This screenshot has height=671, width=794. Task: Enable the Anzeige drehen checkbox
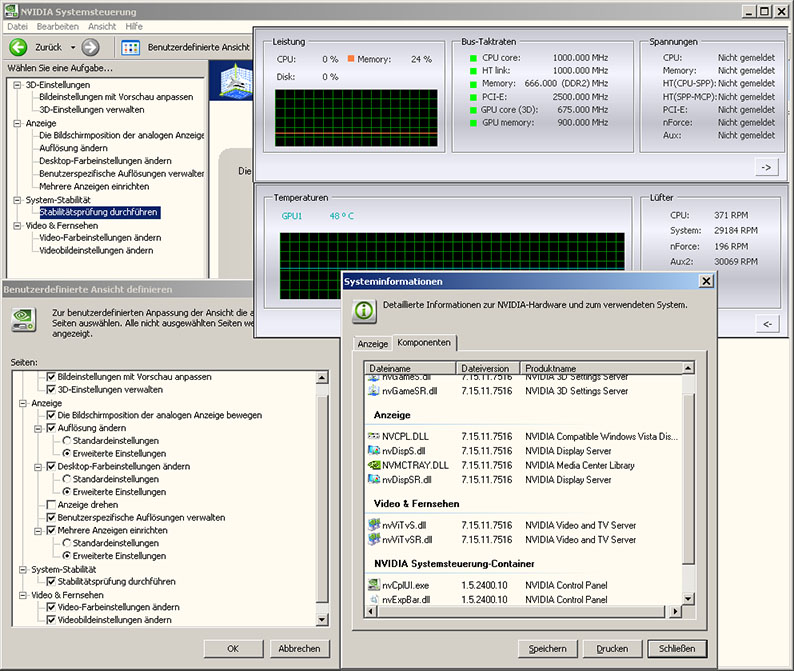point(51,505)
